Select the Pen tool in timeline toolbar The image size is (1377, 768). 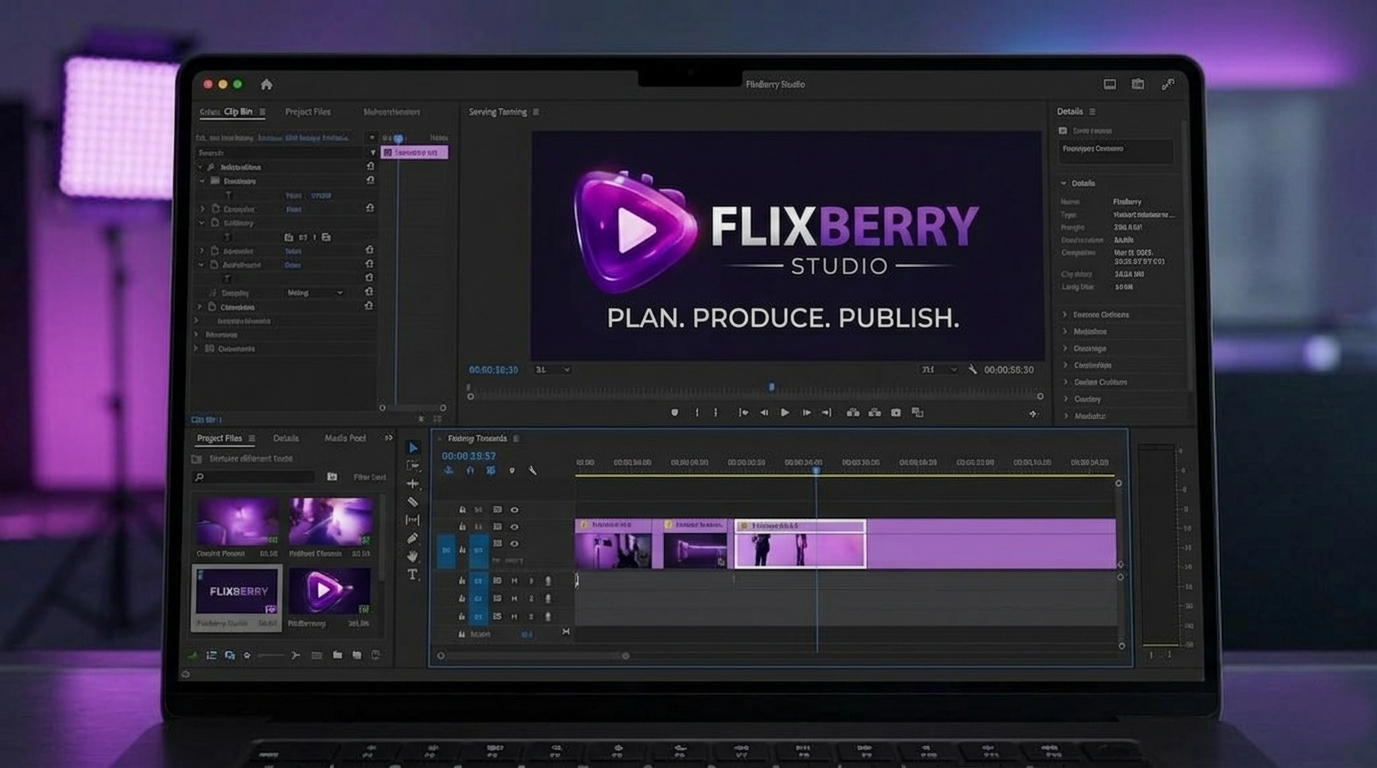click(413, 538)
